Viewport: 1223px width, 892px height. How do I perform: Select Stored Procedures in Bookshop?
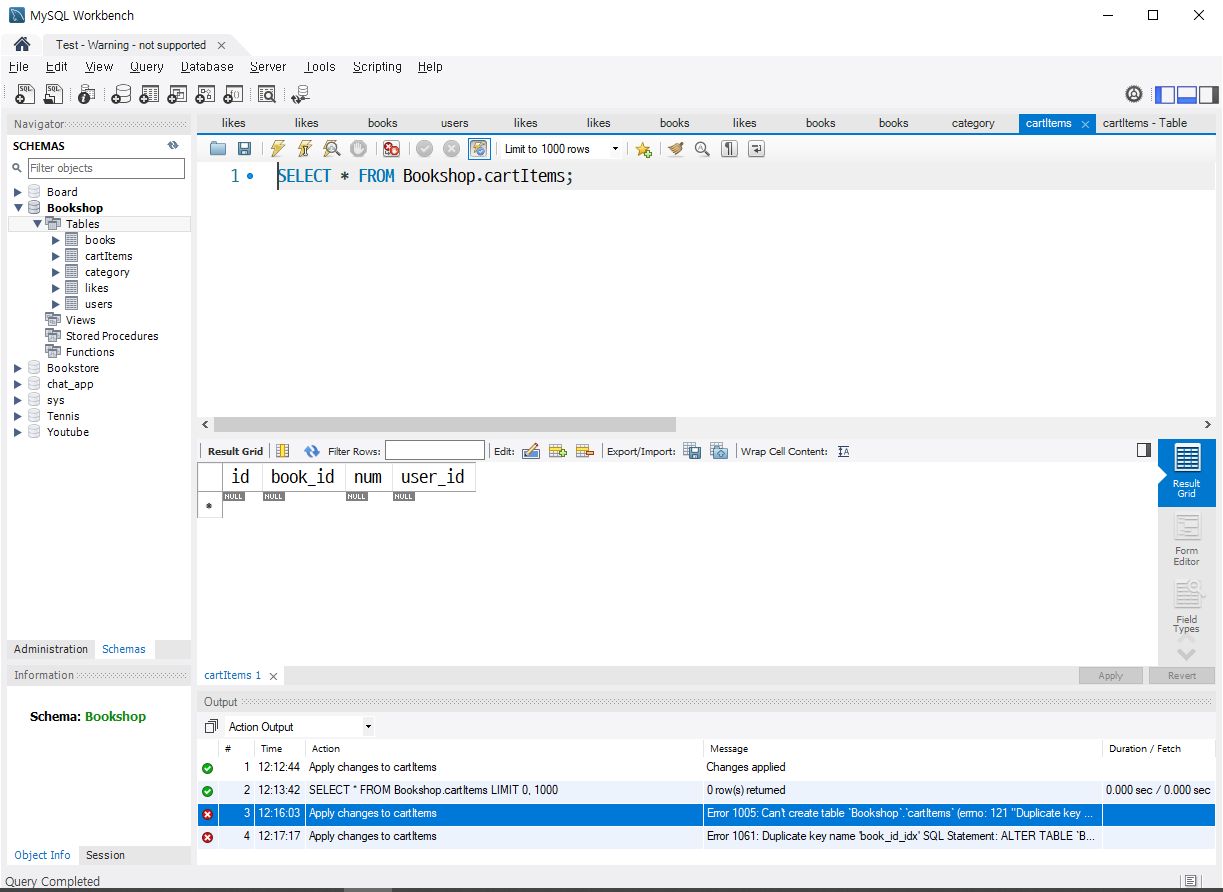[x=112, y=336]
